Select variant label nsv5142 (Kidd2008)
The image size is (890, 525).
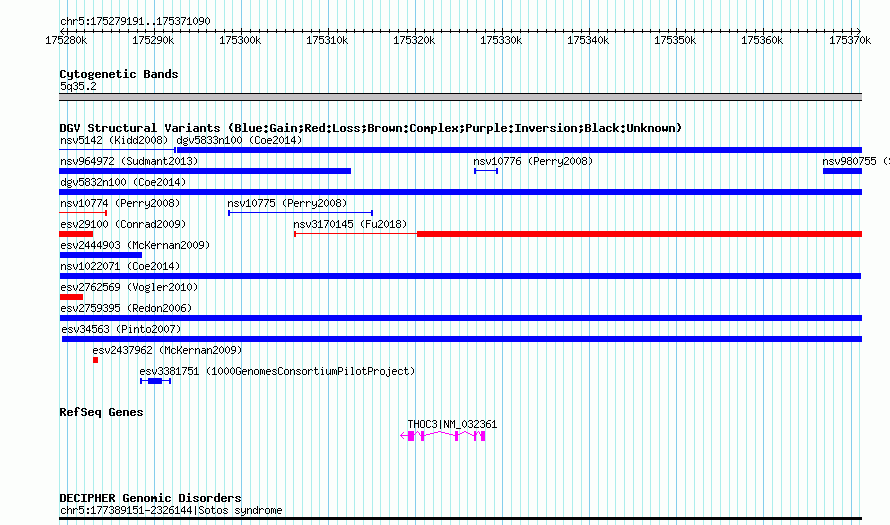point(114,140)
